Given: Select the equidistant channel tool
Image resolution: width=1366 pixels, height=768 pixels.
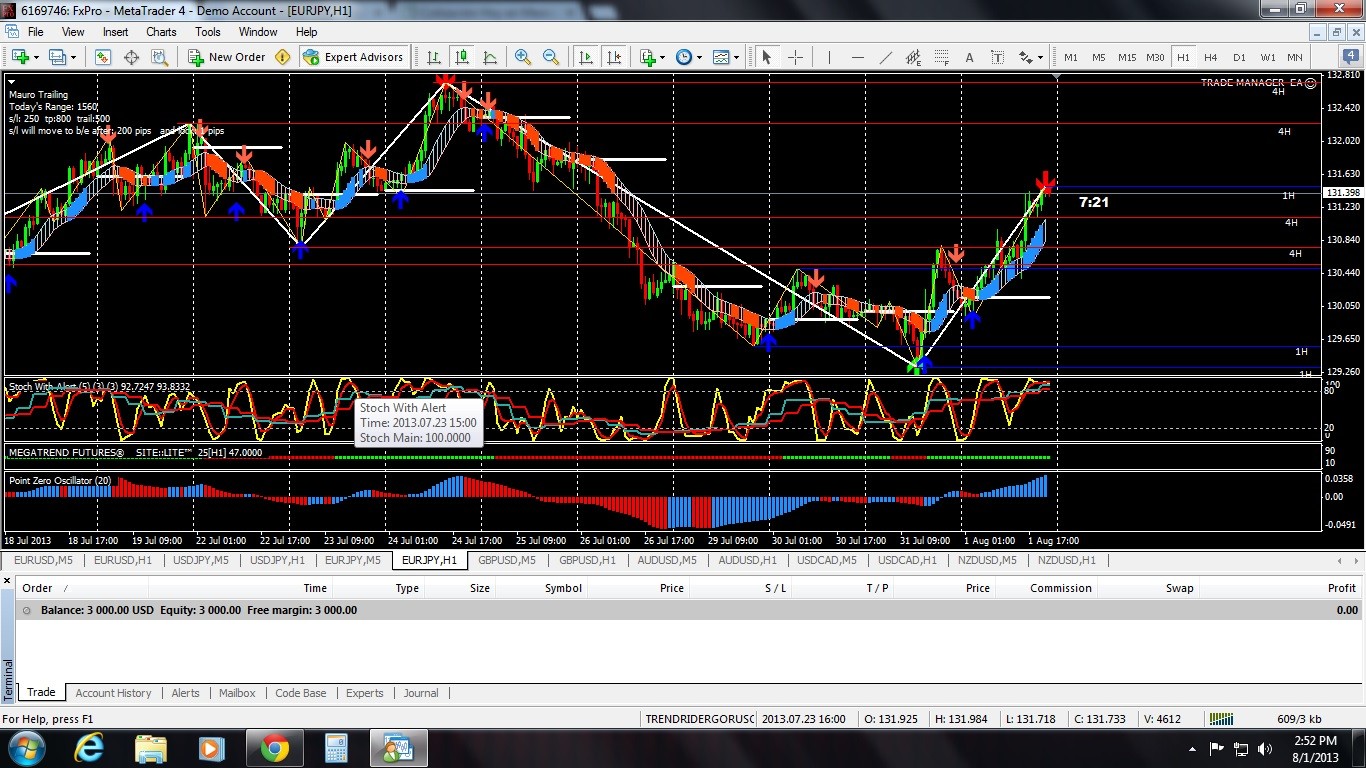Looking at the screenshot, I should pyautogui.click(x=913, y=57).
